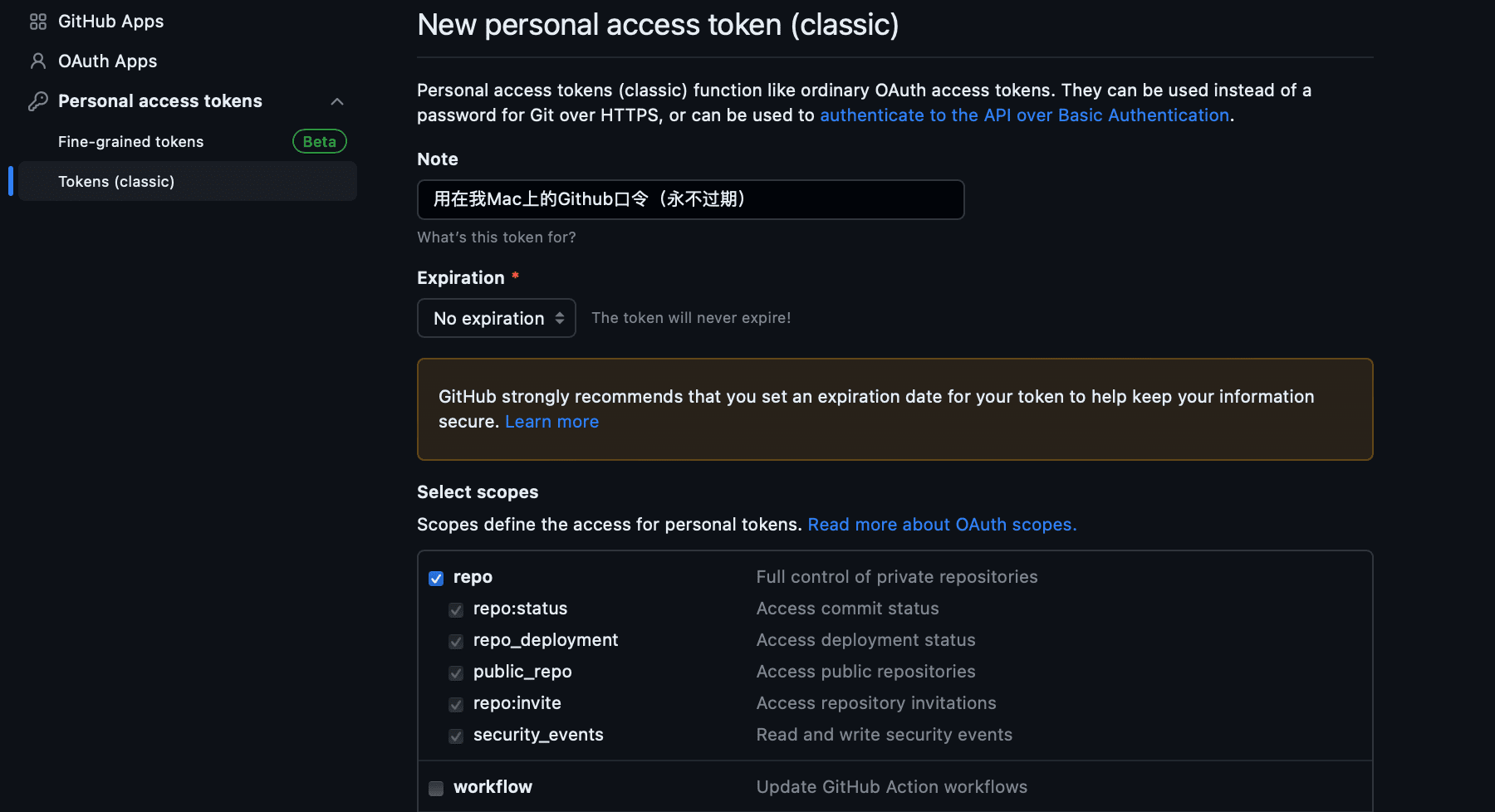This screenshot has width=1495, height=812.
Task: Click the key icon beside Personal access tokens
Action: tap(38, 101)
